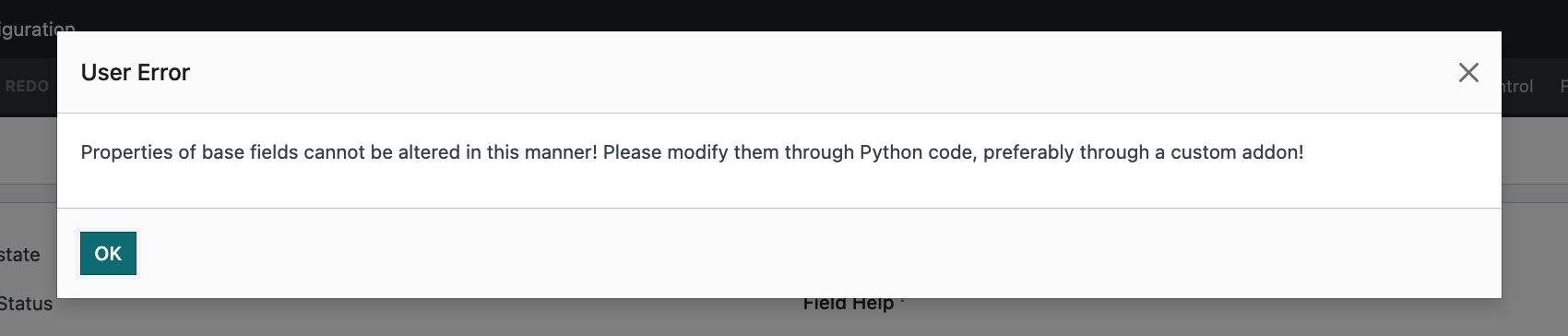Screen dimensions: 1568x336
Task: Click the words 'Python code' in the message
Action: click(917, 152)
